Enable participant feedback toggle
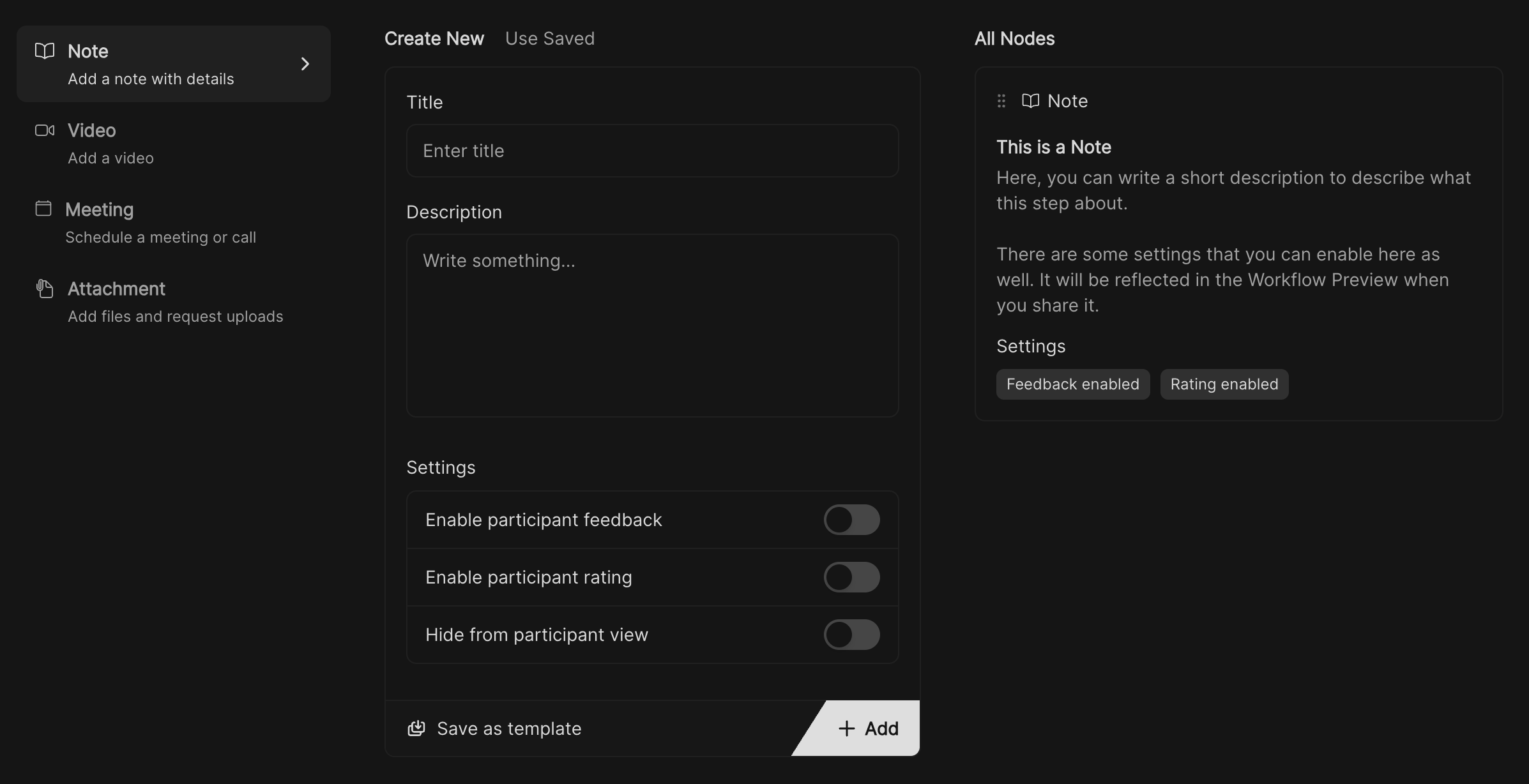 tap(851, 520)
